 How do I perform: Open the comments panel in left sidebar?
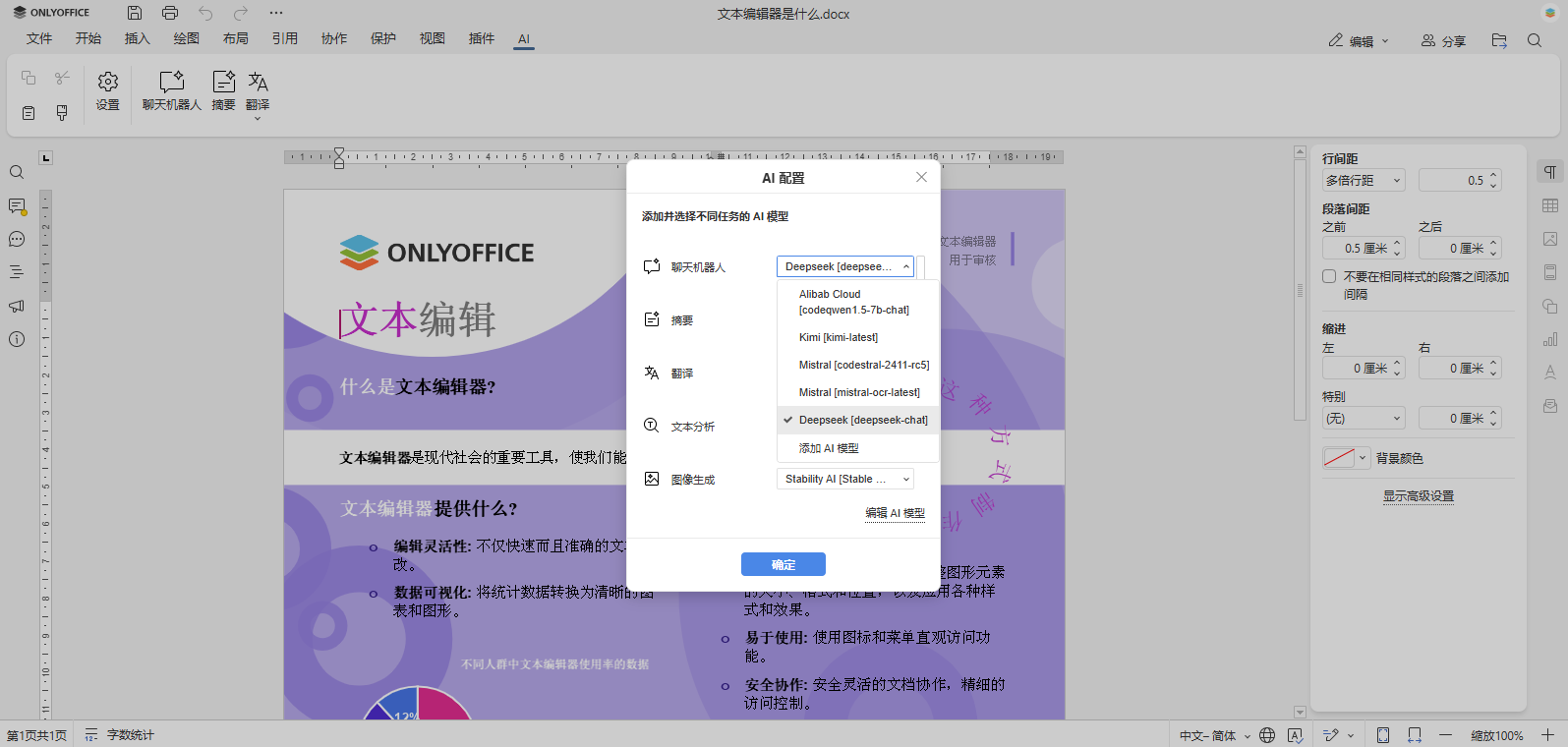pyautogui.click(x=17, y=206)
